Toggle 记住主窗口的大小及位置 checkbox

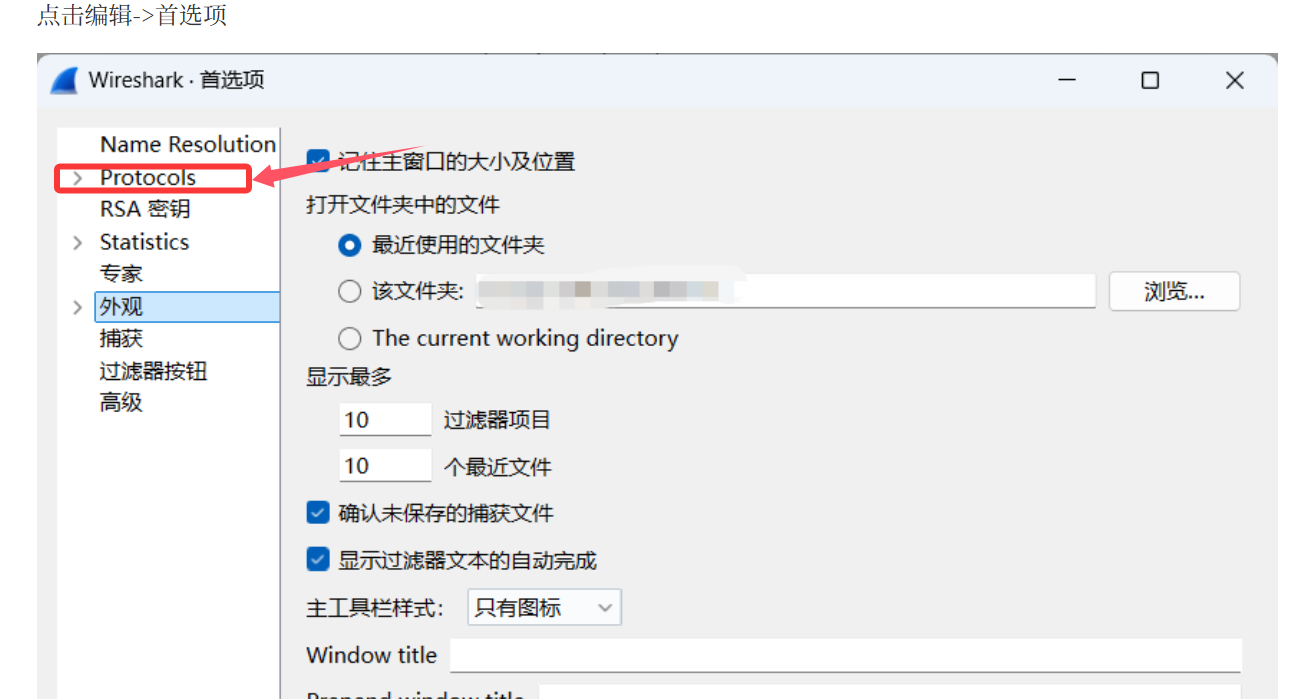318,161
